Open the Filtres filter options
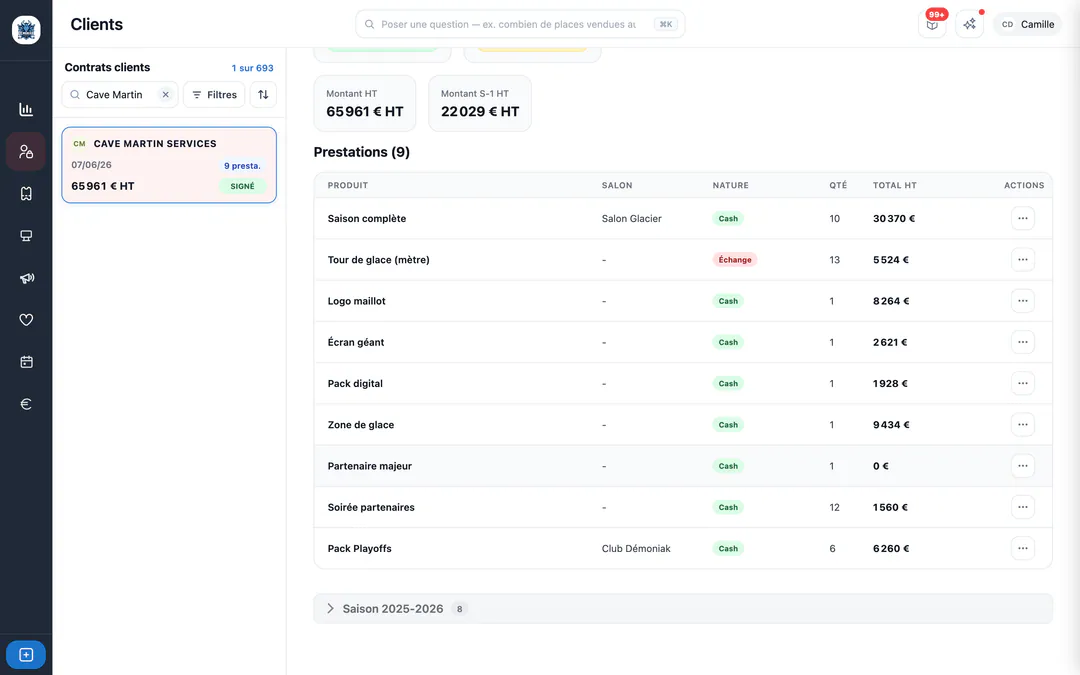This screenshot has height=675, width=1080. click(x=214, y=94)
